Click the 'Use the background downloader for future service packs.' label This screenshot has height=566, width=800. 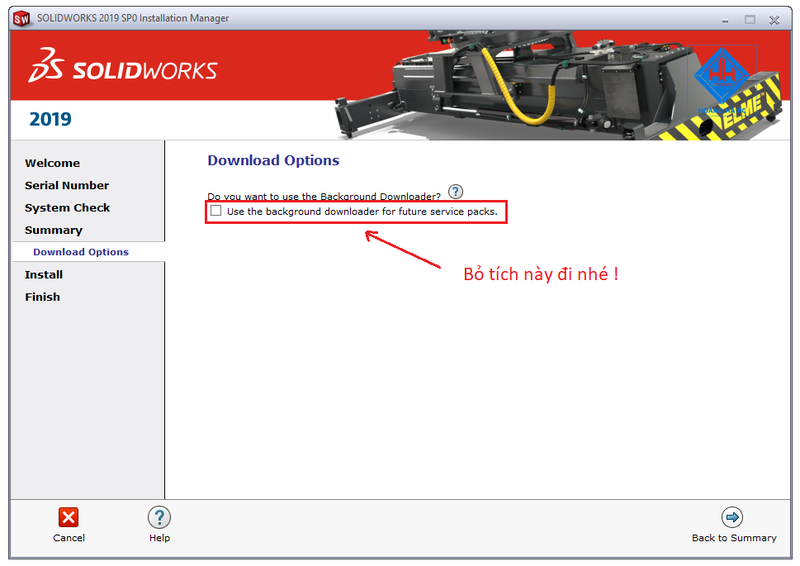(x=362, y=211)
